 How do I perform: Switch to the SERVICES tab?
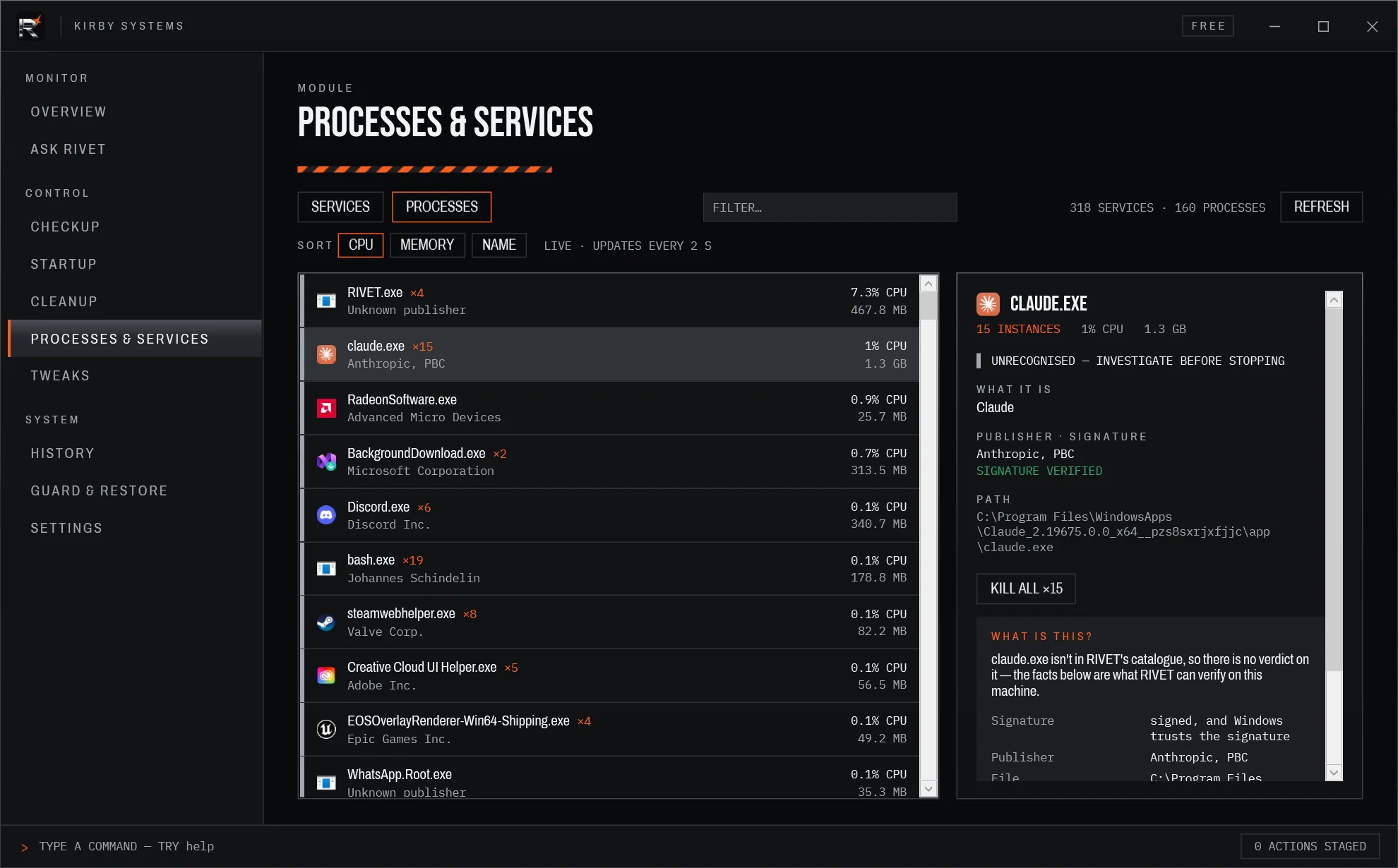point(340,207)
